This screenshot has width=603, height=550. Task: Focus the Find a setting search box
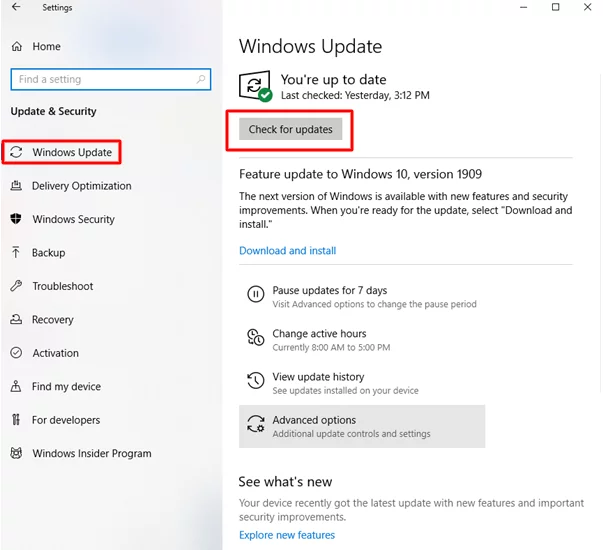(100, 79)
